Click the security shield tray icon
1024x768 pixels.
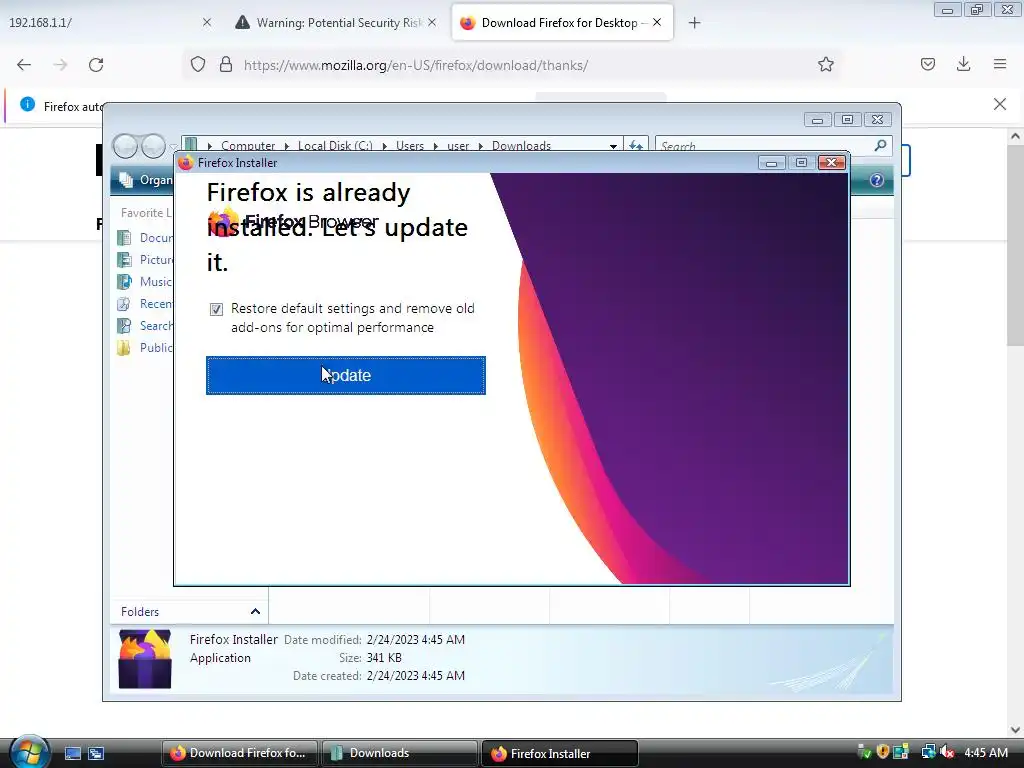pos(883,752)
